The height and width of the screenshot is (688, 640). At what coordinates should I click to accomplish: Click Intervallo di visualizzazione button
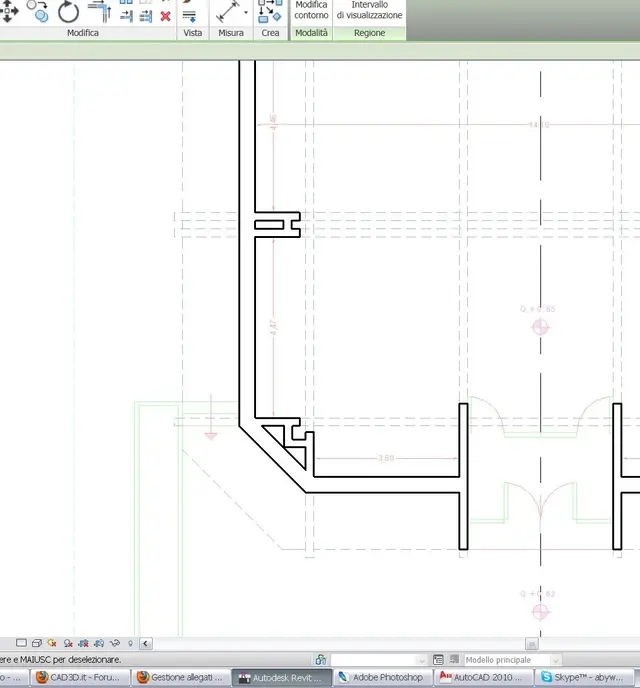(369, 10)
